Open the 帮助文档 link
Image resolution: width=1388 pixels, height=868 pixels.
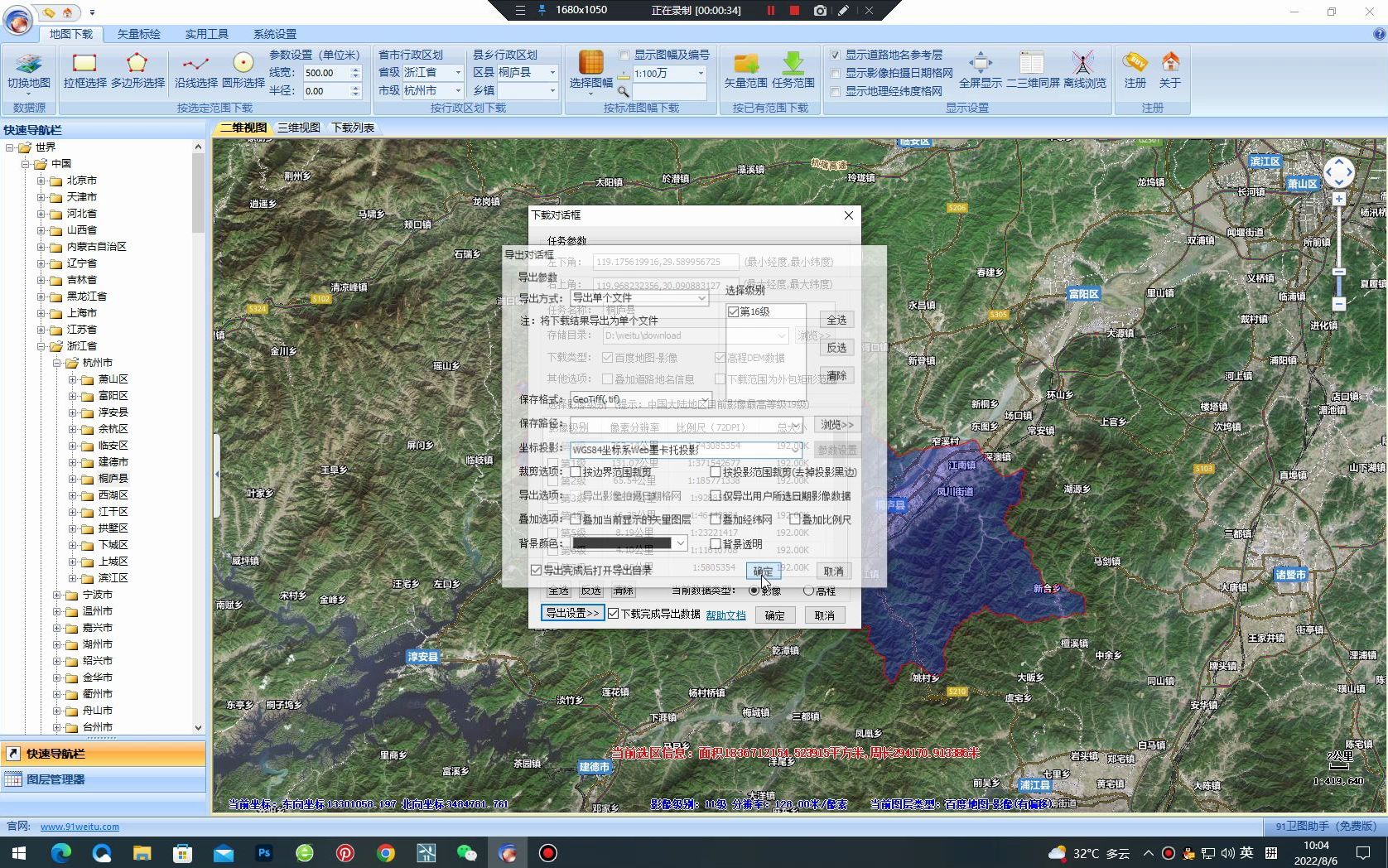[x=725, y=615]
